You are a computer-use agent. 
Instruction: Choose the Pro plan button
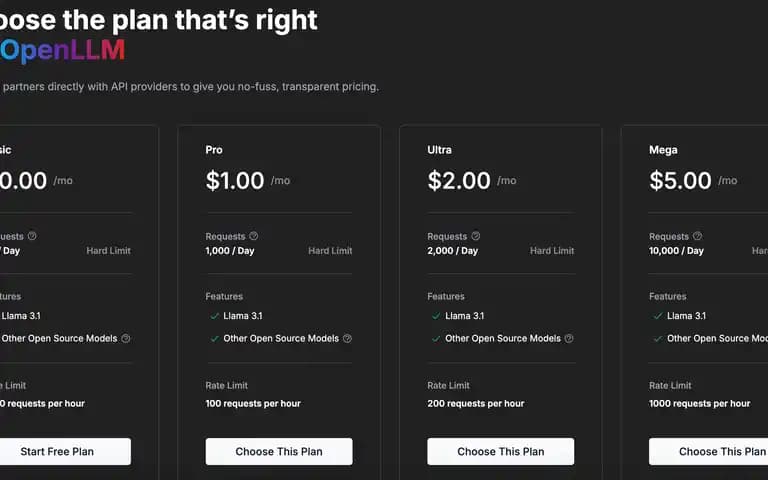[x=279, y=452]
